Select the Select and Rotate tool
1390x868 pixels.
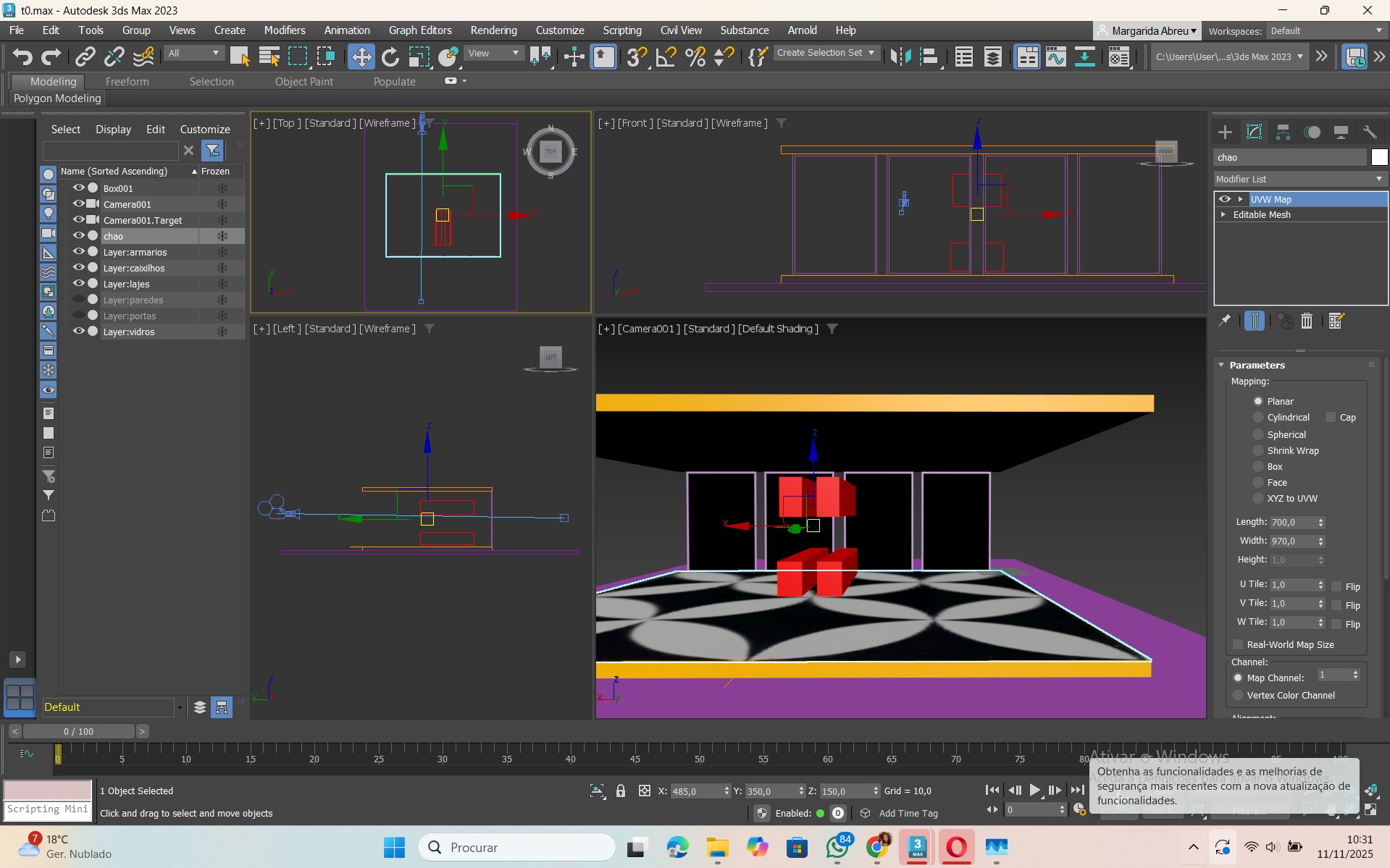390,56
